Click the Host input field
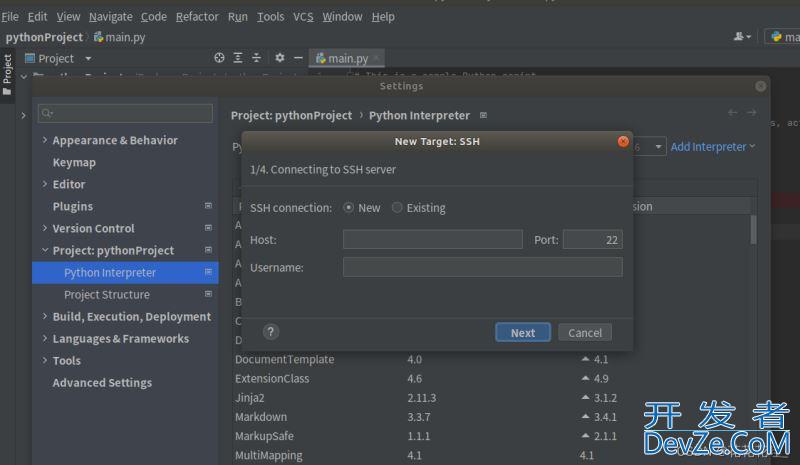The image size is (800, 465). click(432, 240)
